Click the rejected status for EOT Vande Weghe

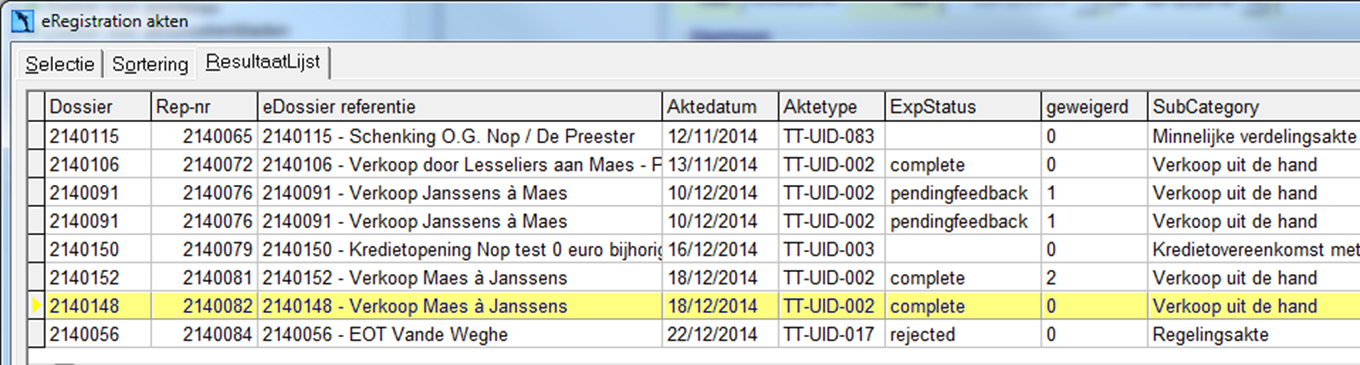(923, 335)
